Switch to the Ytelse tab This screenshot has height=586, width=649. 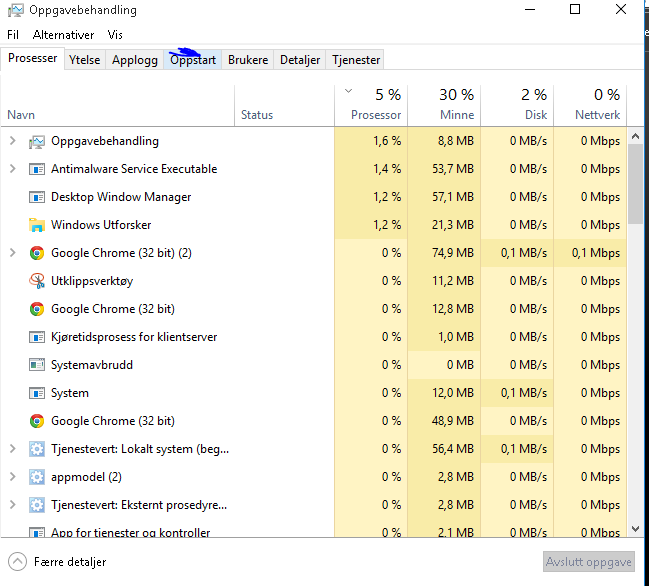(x=84, y=60)
